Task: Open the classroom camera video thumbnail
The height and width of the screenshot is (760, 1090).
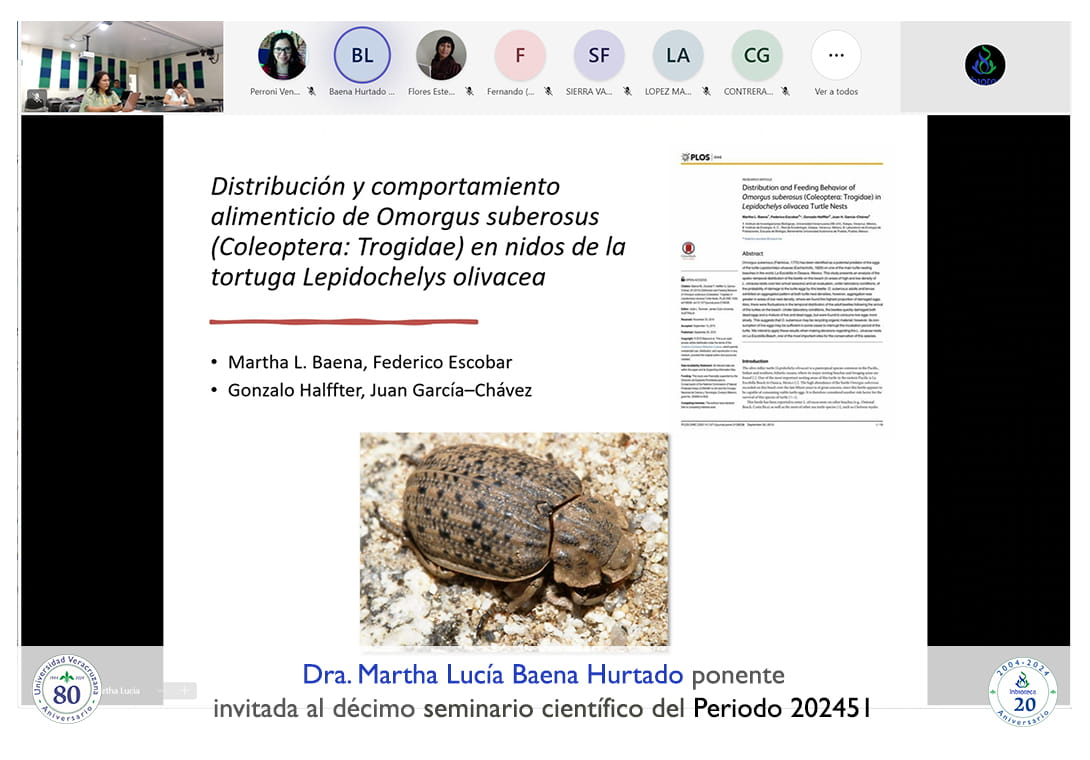Action: coord(122,66)
